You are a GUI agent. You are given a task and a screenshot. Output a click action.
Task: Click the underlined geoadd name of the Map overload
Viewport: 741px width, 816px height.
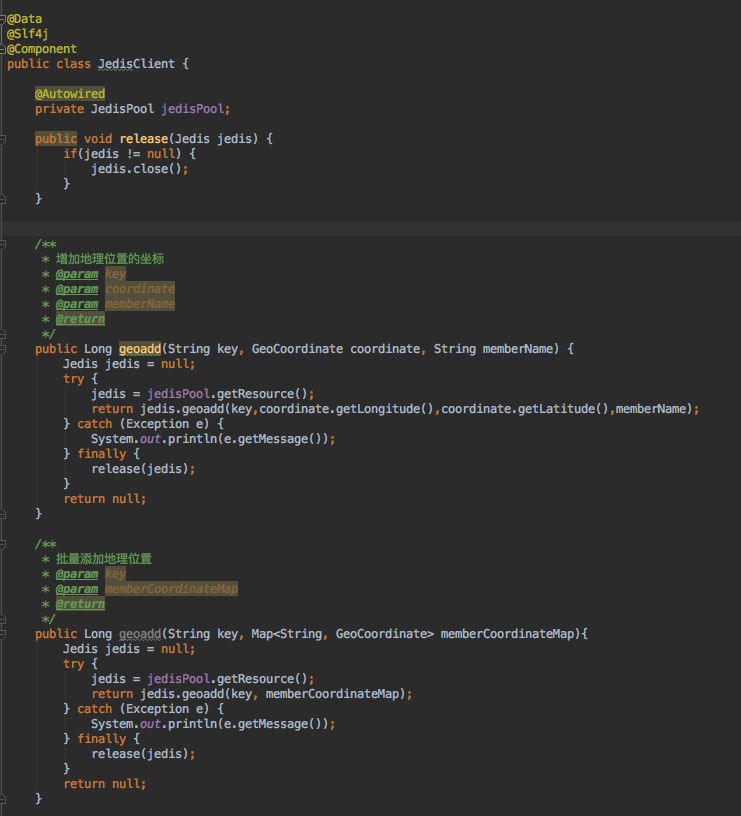[140, 634]
